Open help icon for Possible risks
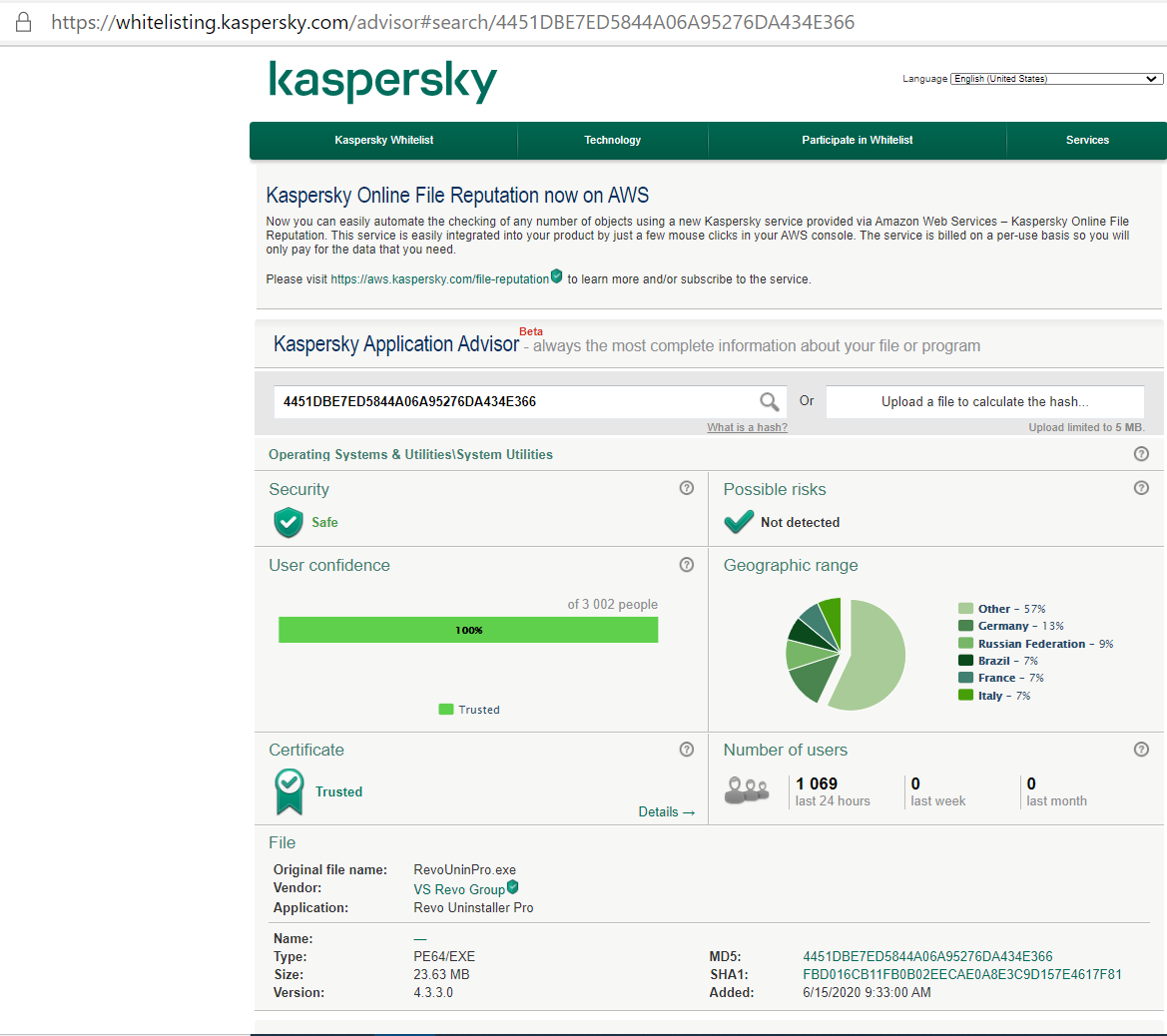 [1141, 488]
